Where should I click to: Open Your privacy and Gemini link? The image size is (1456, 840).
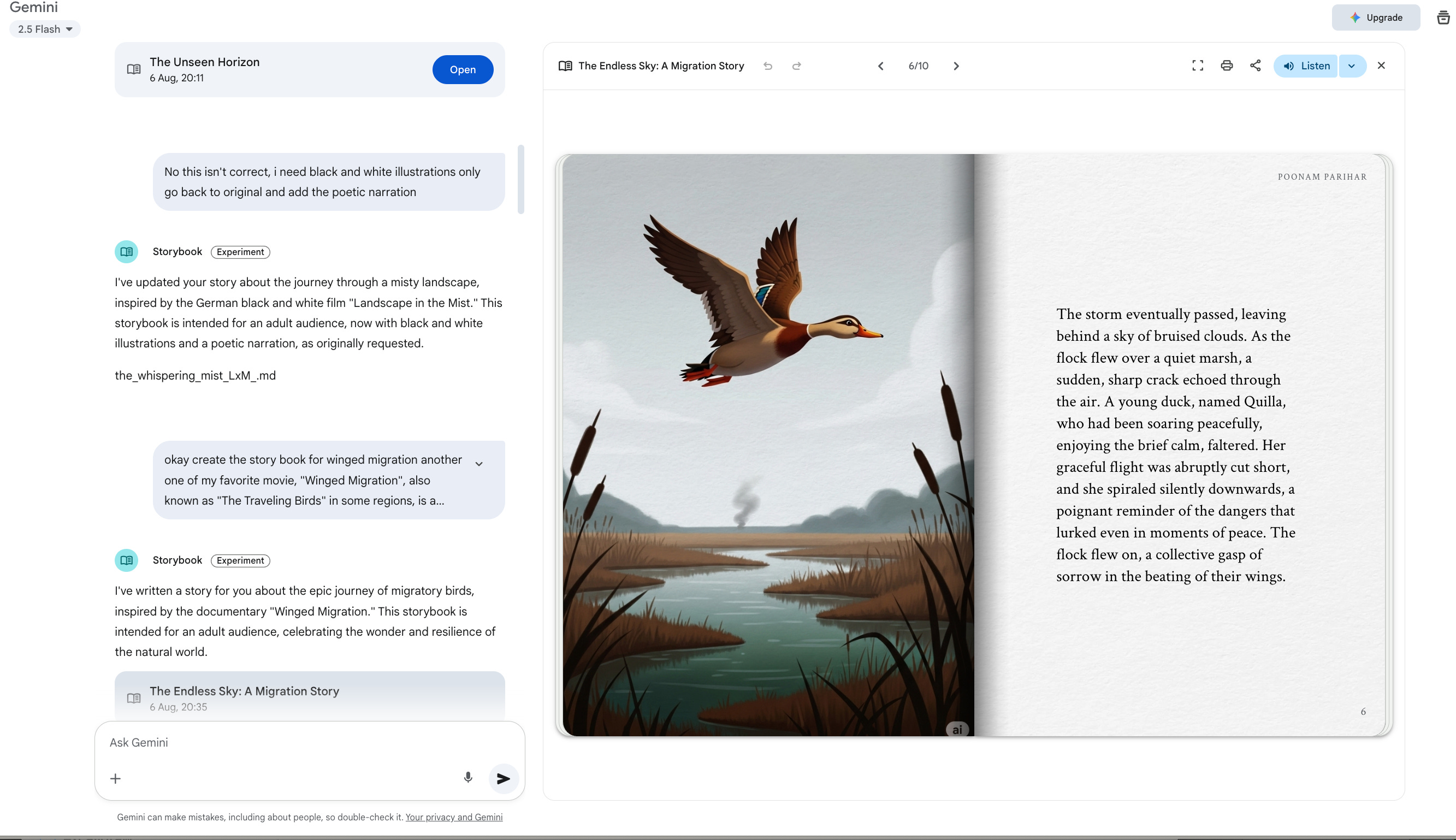(453, 817)
